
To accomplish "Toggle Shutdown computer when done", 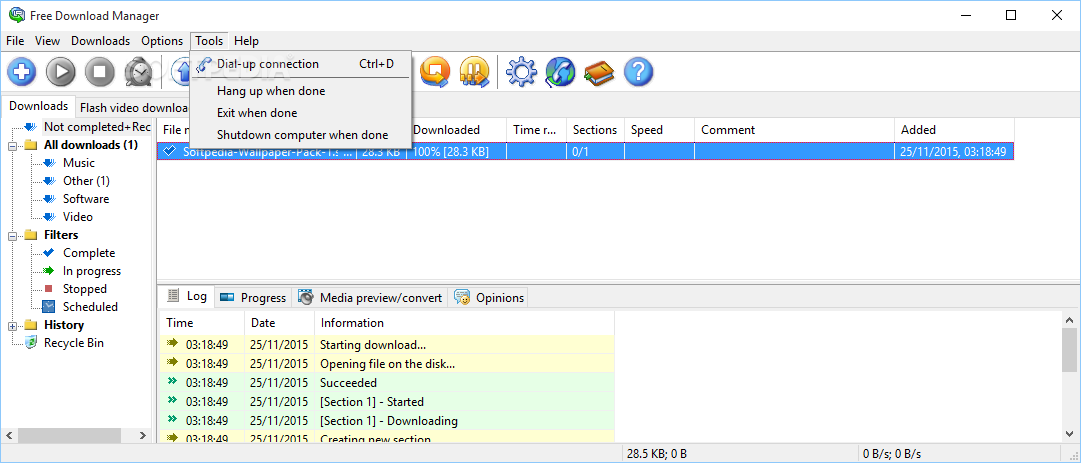I will click(x=301, y=135).
